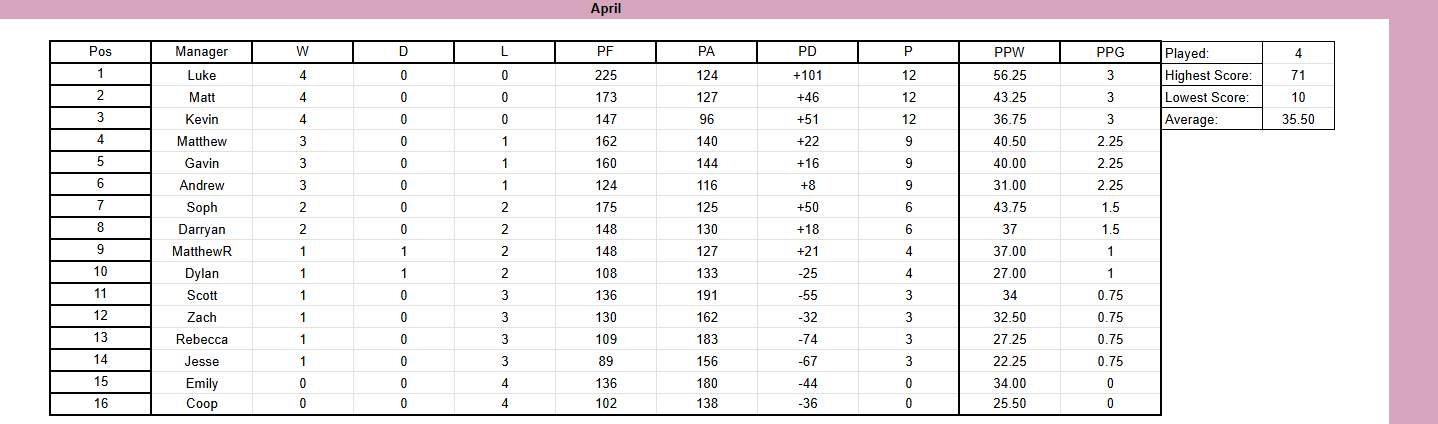Select the Pos column header
The height and width of the screenshot is (424, 1438).
100,52
